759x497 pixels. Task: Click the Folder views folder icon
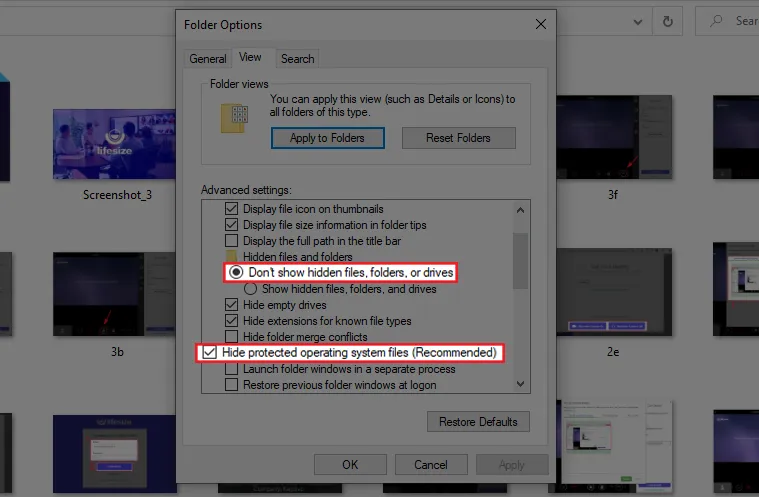(234, 118)
